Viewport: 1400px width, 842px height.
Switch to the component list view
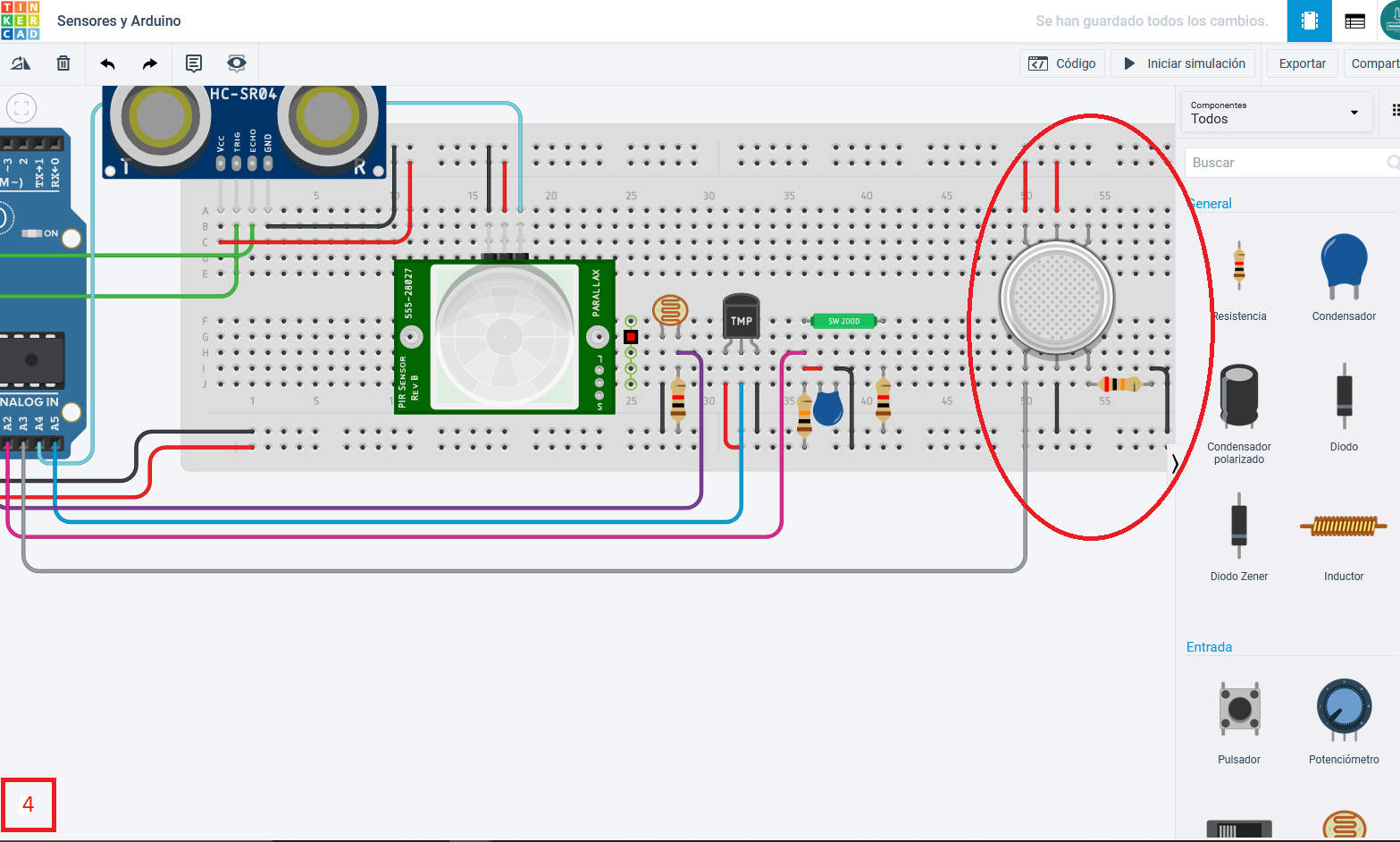(x=1354, y=21)
